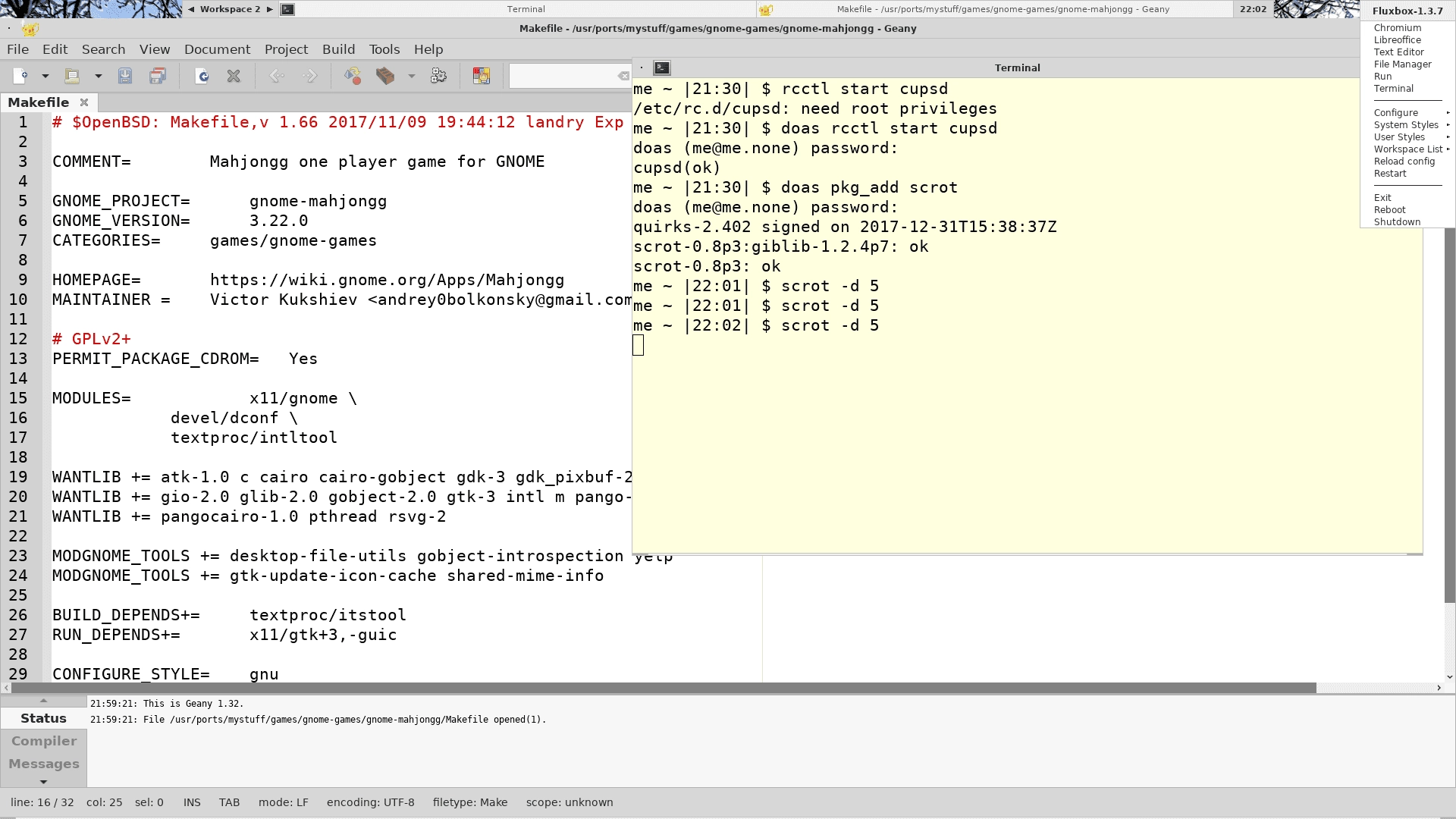Image resolution: width=1456 pixels, height=819 pixels.
Task: Switch to the Messages tab
Action: point(44,764)
